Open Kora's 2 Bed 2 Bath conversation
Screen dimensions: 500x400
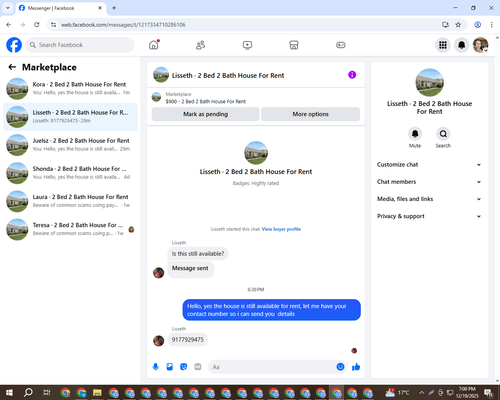70,89
